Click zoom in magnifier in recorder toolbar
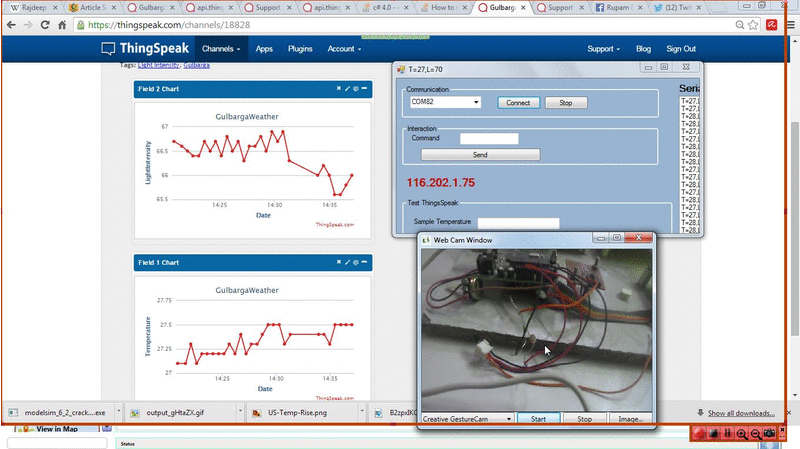 (x=742, y=434)
